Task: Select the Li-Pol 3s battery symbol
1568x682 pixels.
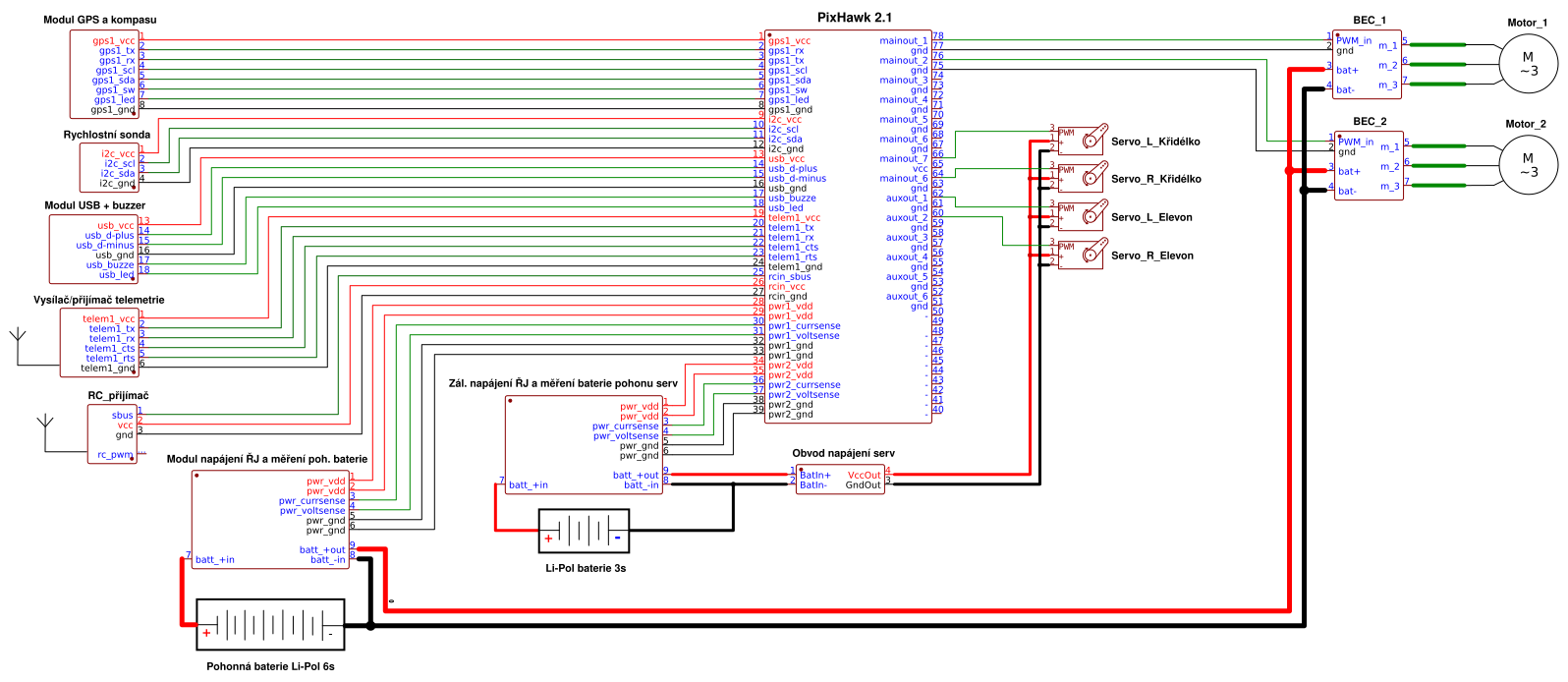Action: (x=584, y=531)
